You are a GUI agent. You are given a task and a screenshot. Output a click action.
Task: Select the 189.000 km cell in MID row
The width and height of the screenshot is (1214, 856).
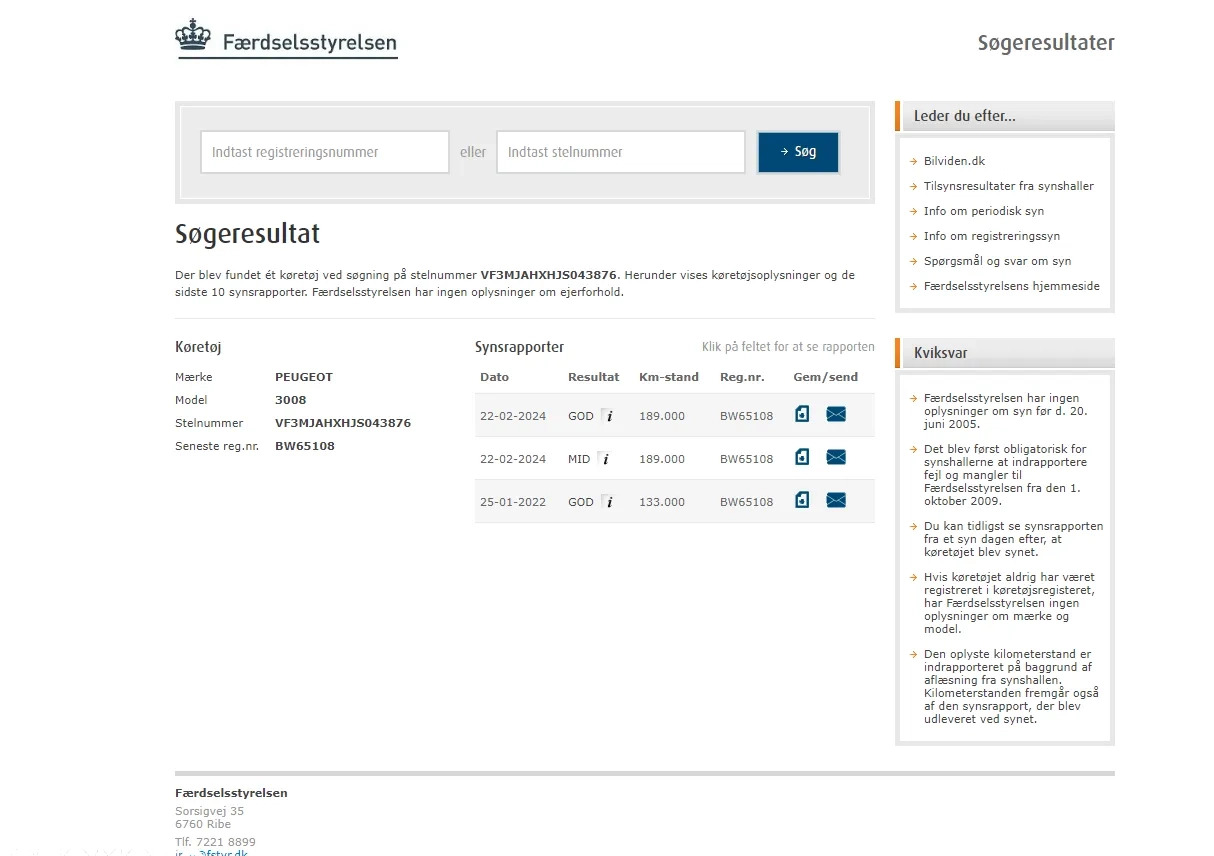click(x=662, y=459)
